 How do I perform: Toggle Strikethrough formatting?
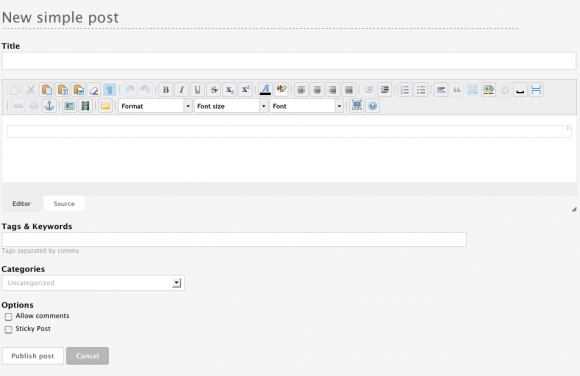(213, 90)
